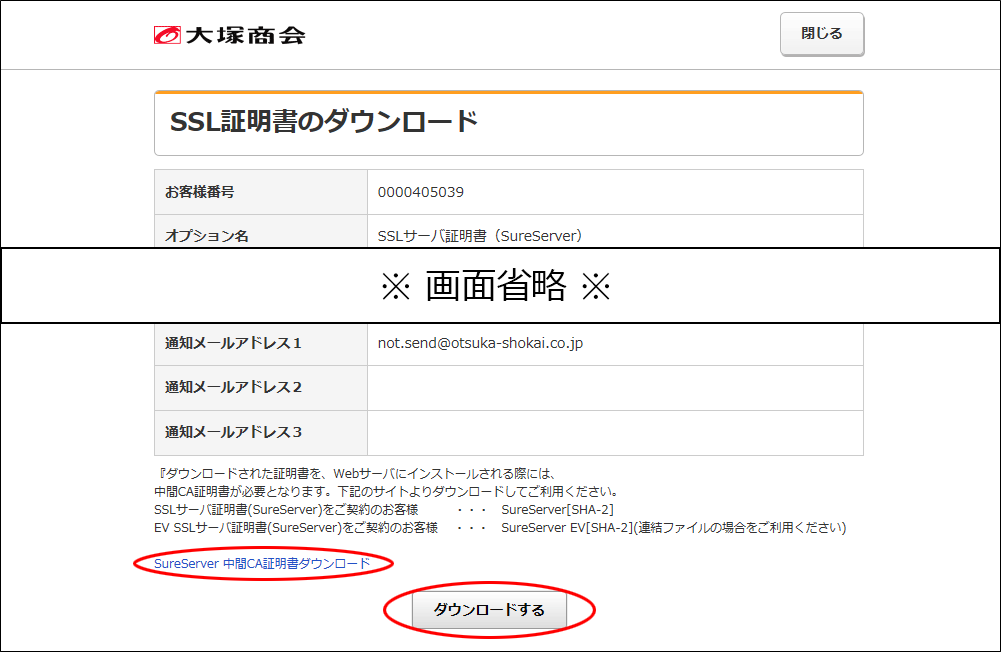The width and height of the screenshot is (1001, 652).
Task: Select the not.send@otsuka-shokai.co.jp email value
Action: [480, 343]
